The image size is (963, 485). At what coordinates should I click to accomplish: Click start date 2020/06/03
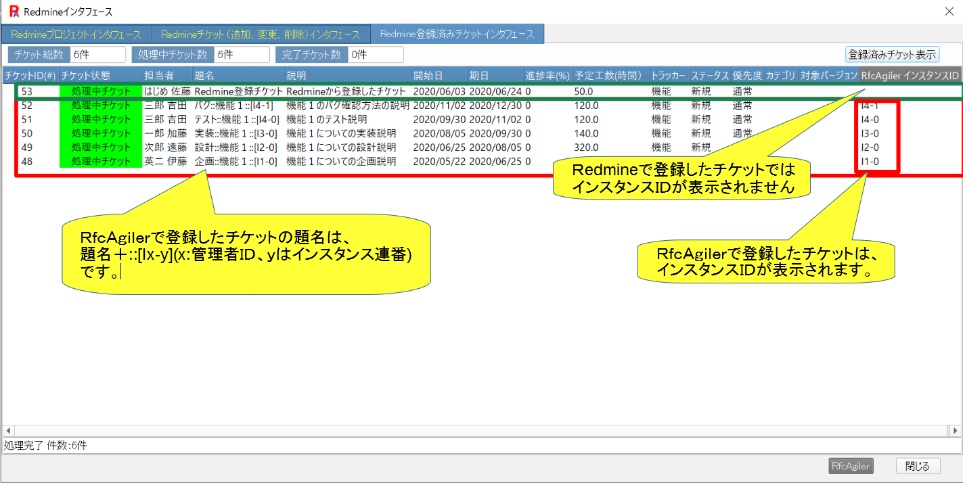pyautogui.click(x=439, y=91)
